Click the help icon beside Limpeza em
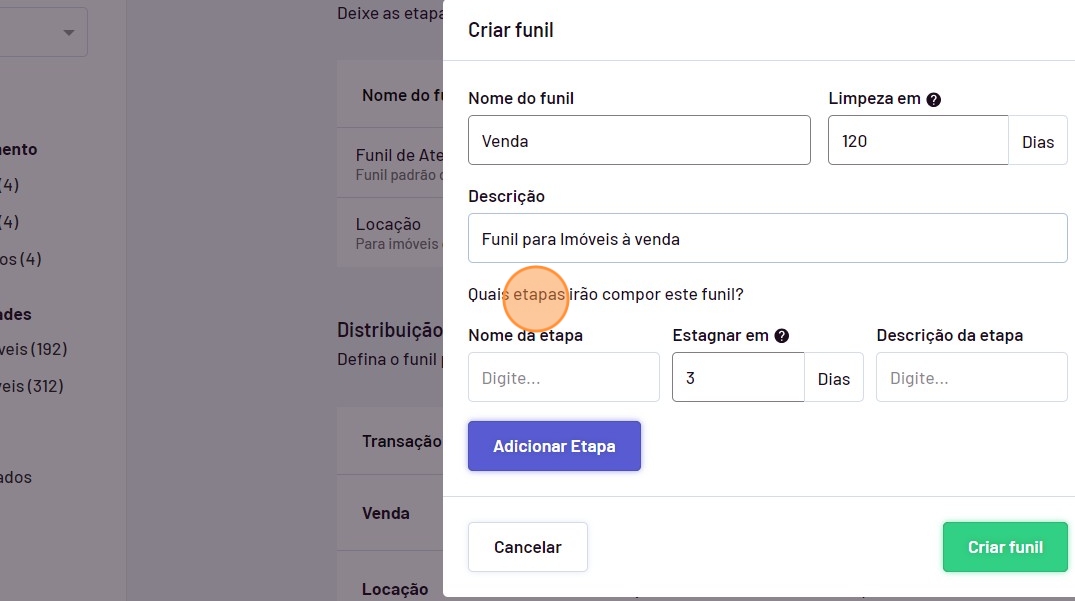This screenshot has width=1075, height=601. coord(934,99)
